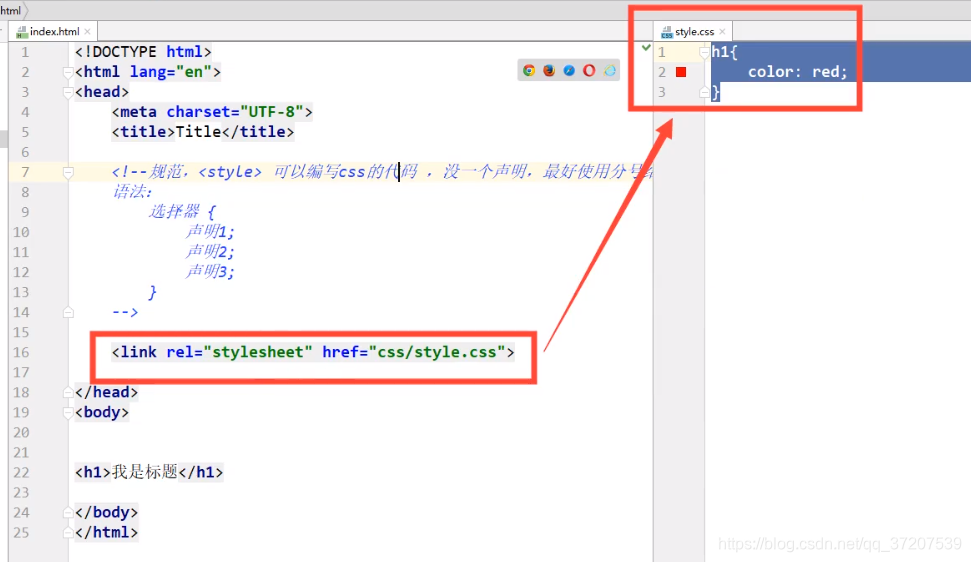971x562 pixels.
Task: Click the green inspection checkmark in style.css
Action: click(646, 48)
